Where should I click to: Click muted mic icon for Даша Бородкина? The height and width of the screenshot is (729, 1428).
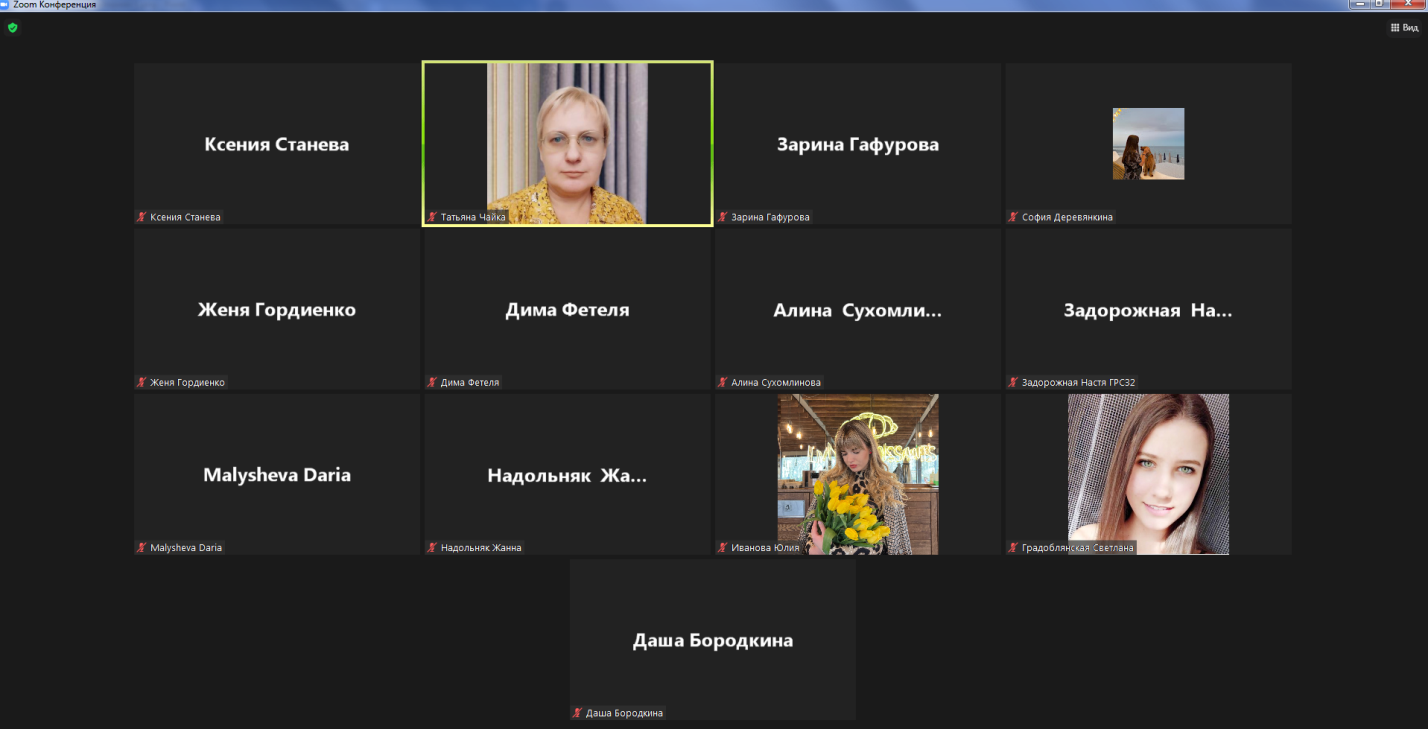click(x=577, y=713)
